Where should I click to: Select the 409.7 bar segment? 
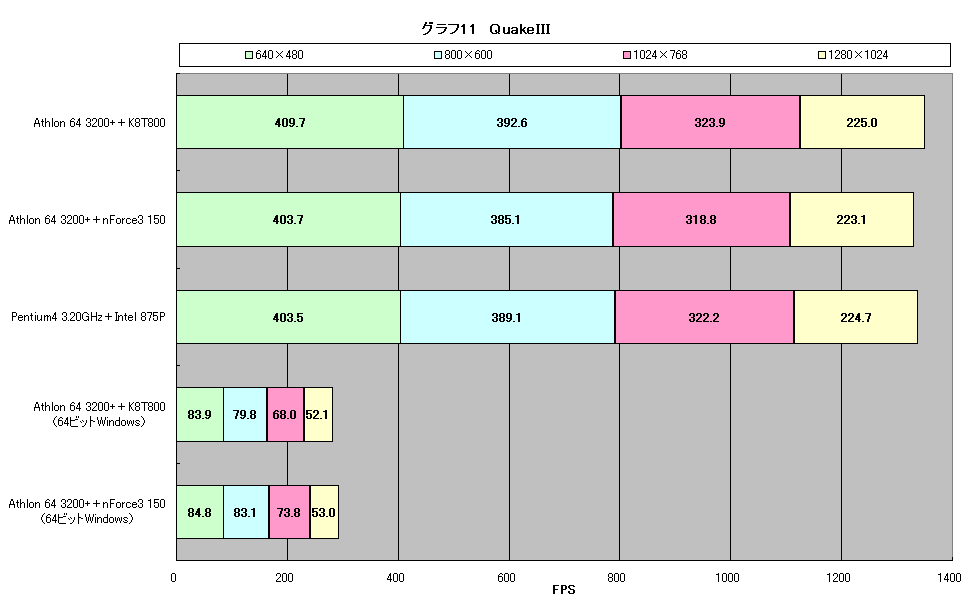pos(290,122)
